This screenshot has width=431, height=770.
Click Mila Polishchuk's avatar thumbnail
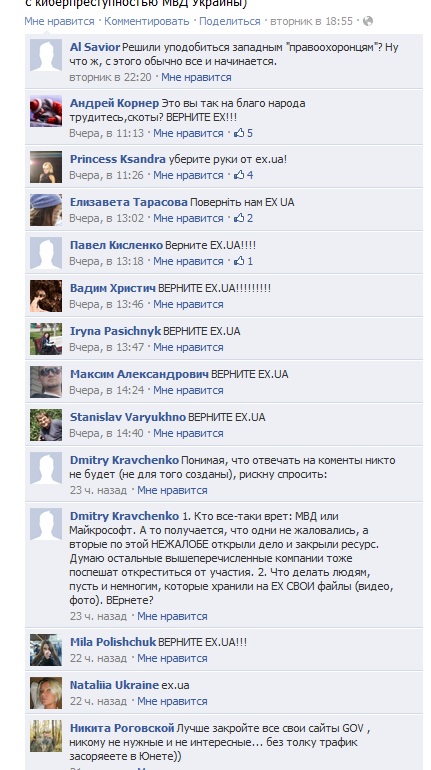click(46, 650)
